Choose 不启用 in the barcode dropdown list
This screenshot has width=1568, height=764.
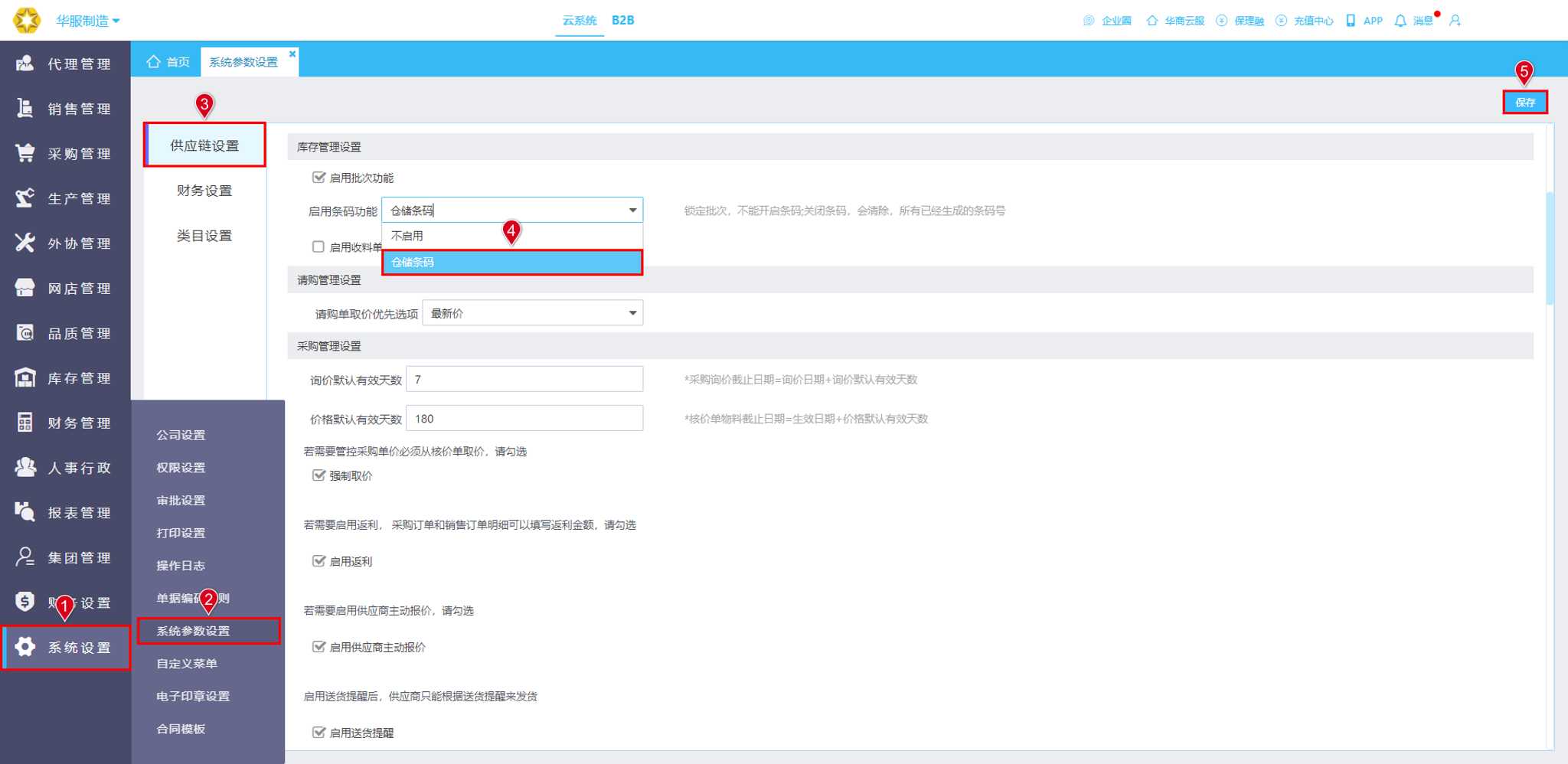tap(512, 236)
